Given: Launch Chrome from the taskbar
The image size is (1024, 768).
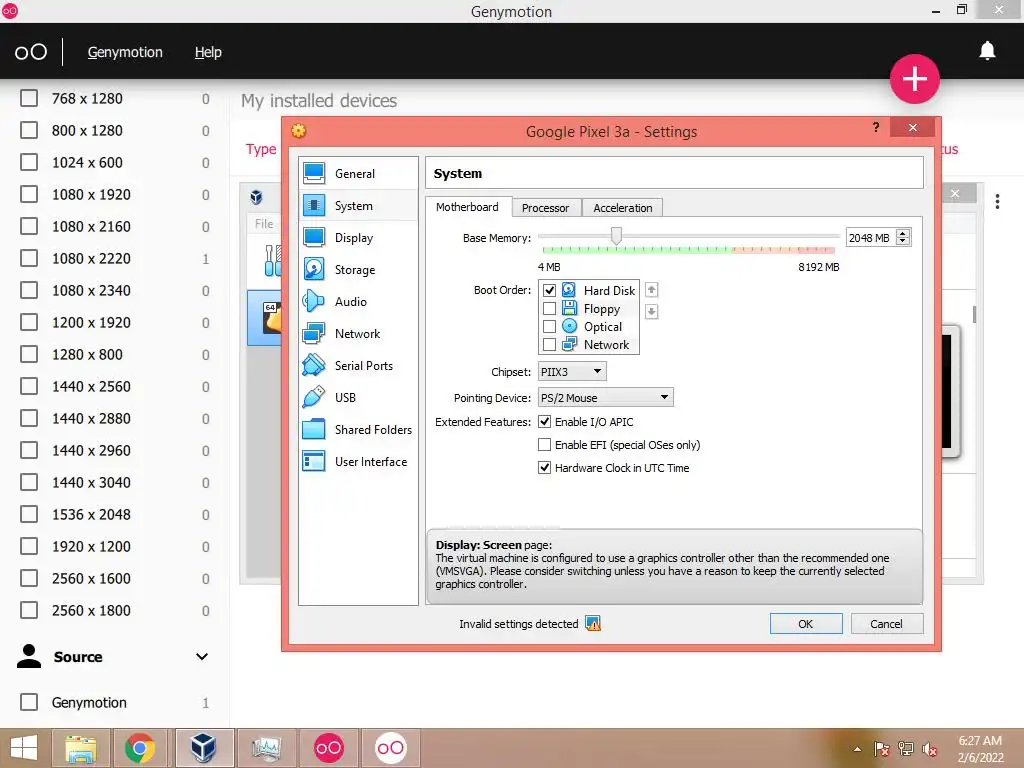Looking at the screenshot, I should click(140, 748).
